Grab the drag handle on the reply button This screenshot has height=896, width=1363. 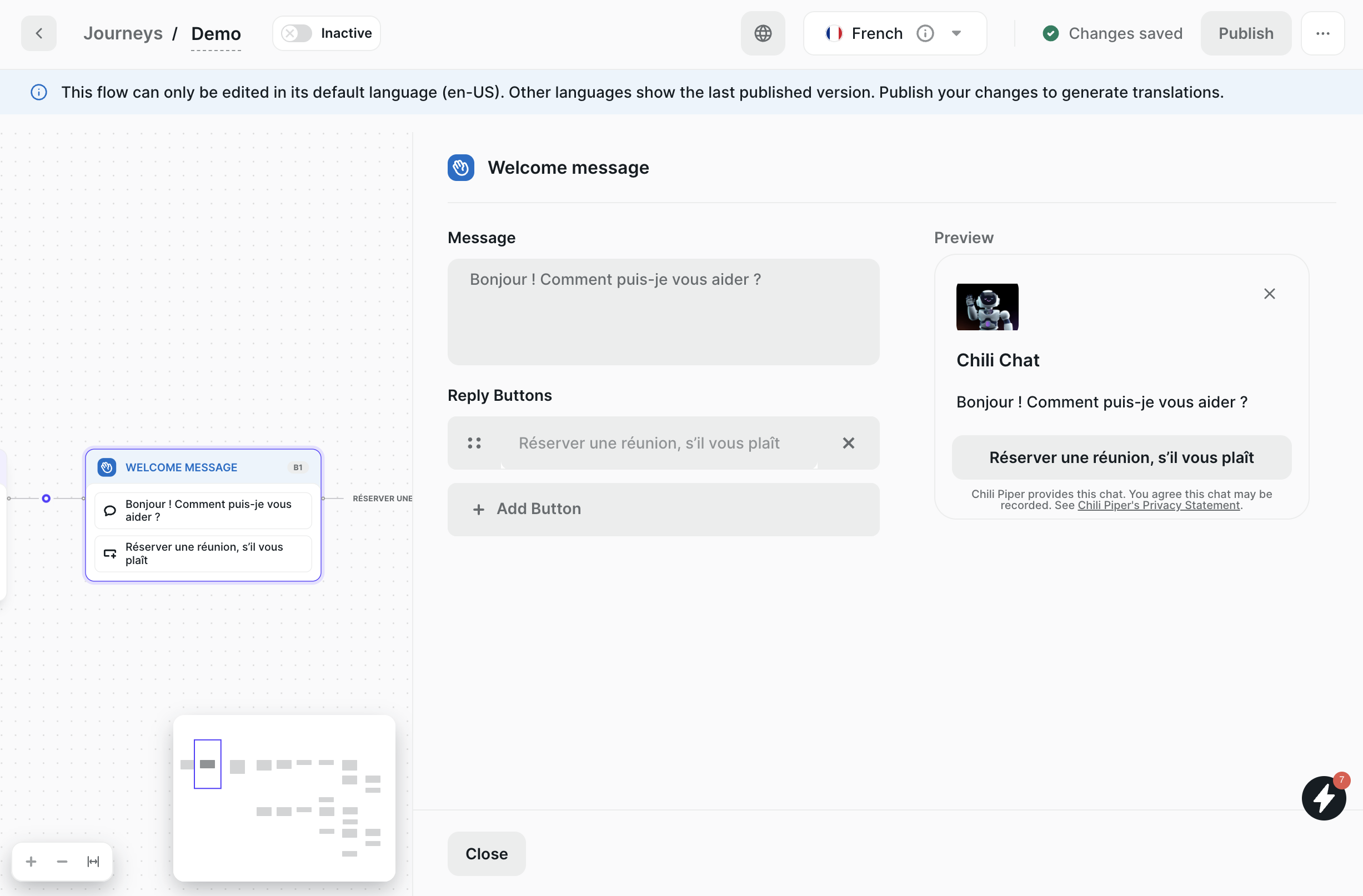point(474,442)
